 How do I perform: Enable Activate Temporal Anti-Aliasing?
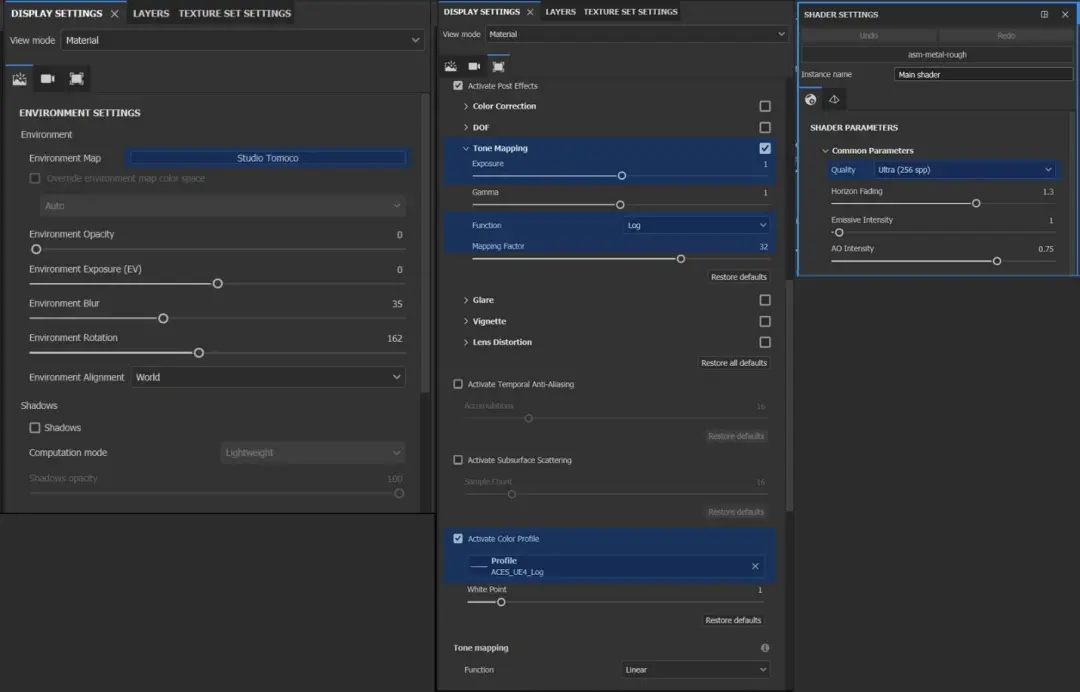(458, 384)
